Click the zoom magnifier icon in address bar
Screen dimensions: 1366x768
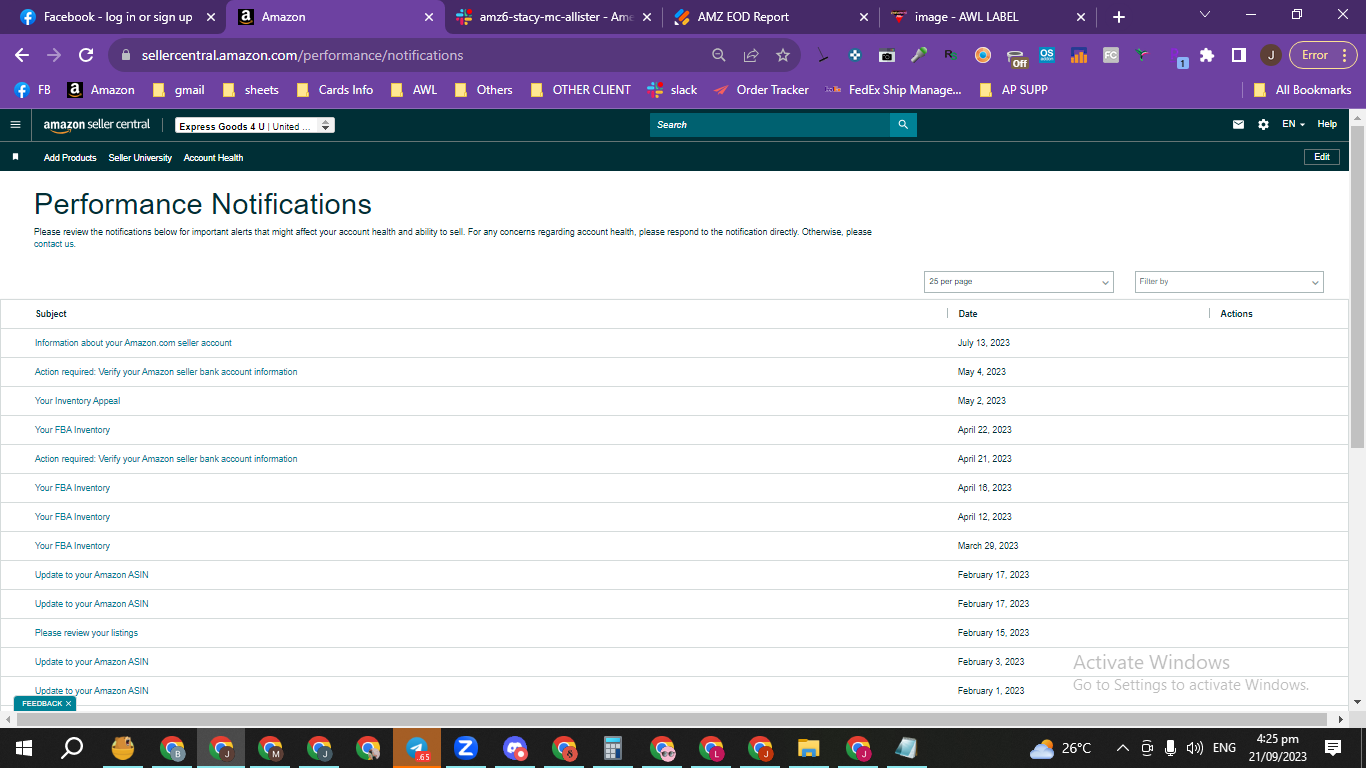point(719,55)
